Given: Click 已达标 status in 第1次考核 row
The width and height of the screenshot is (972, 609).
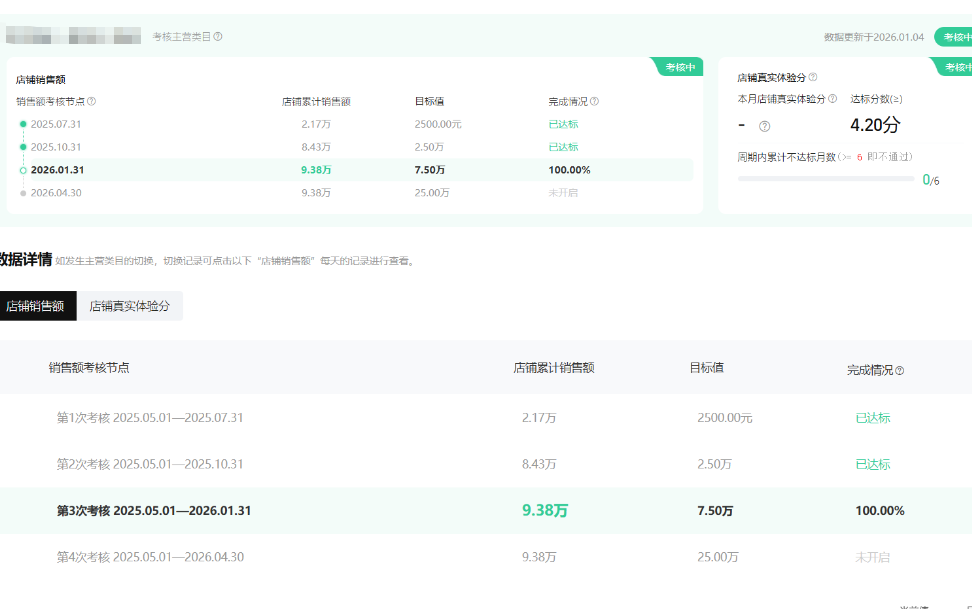Looking at the screenshot, I should 872,418.
